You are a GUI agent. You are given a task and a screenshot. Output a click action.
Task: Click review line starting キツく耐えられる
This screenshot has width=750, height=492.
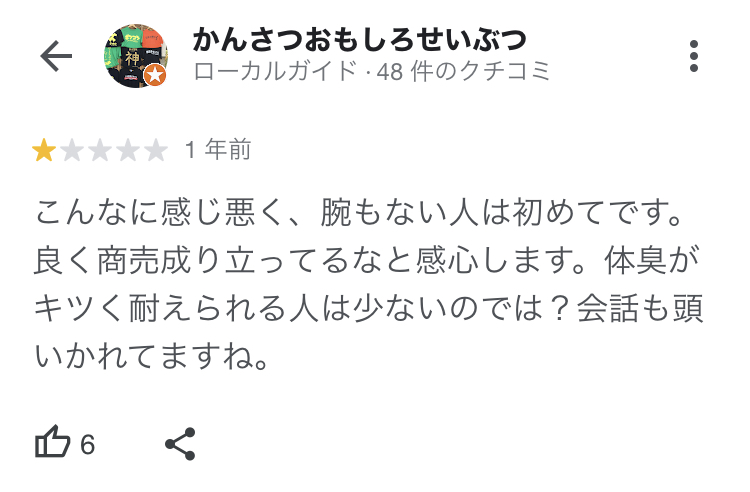369,308
